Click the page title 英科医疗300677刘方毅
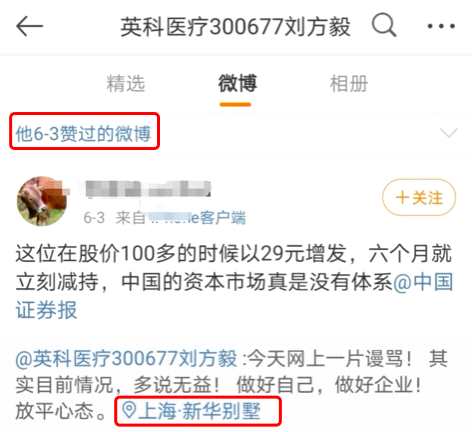This screenshot has width=473, height=432. tap(235, 27)
